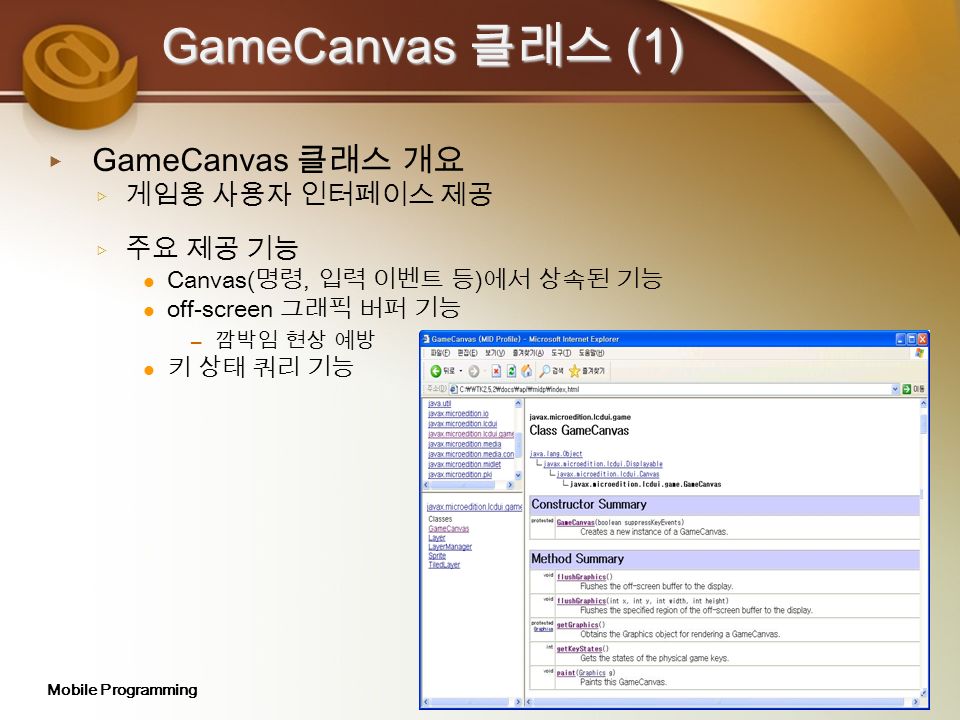Click the "Class GameCanvas" heading text
Screen dimensions: 960x720
(579, 430)
